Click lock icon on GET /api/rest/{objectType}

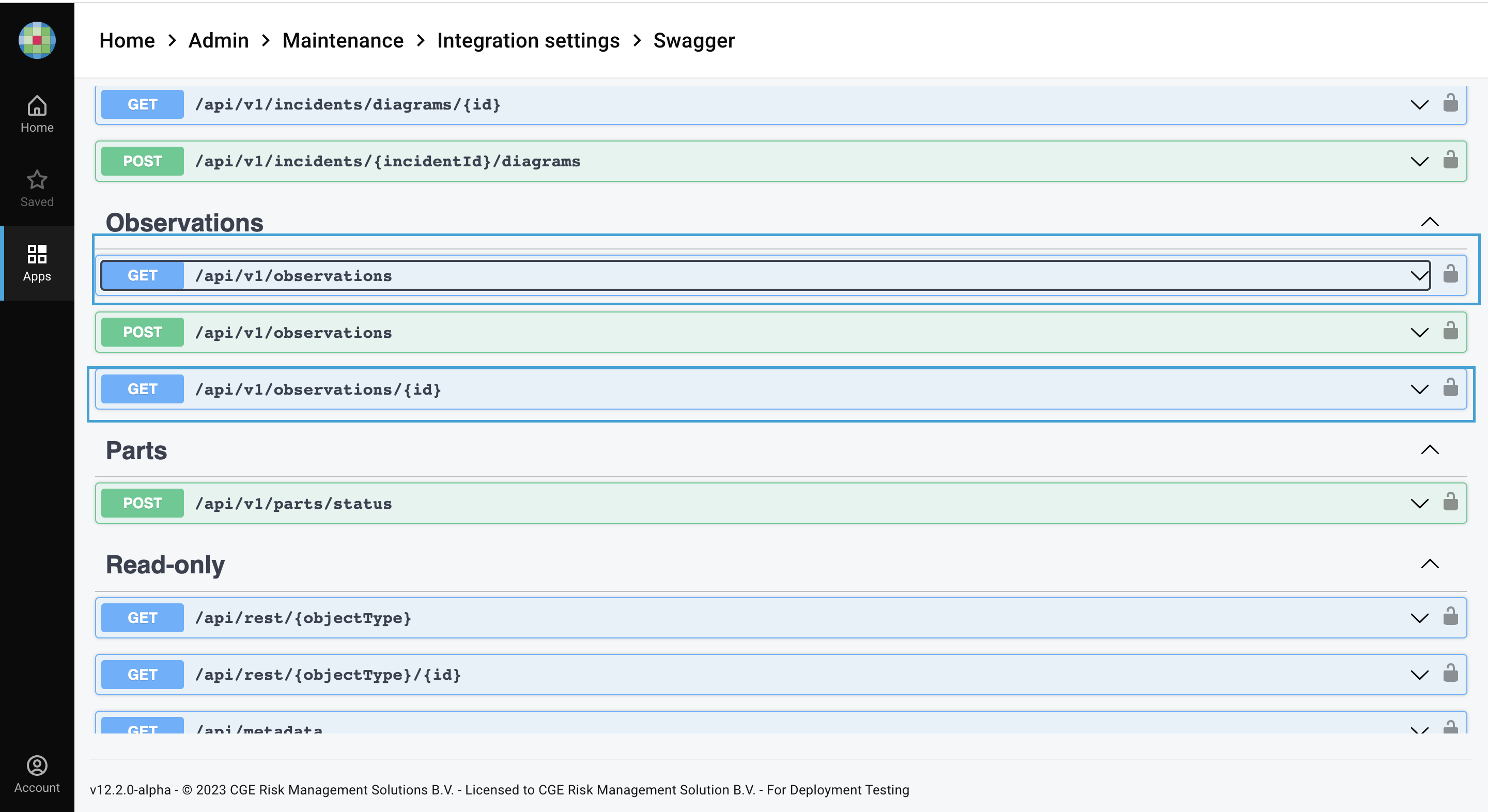[x=1450, y=616]
